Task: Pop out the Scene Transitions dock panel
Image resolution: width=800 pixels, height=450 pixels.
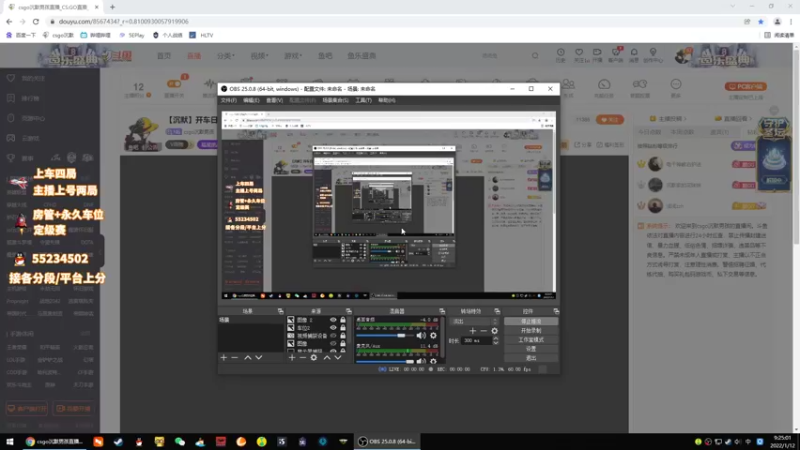Action: [x=497, y=311]
